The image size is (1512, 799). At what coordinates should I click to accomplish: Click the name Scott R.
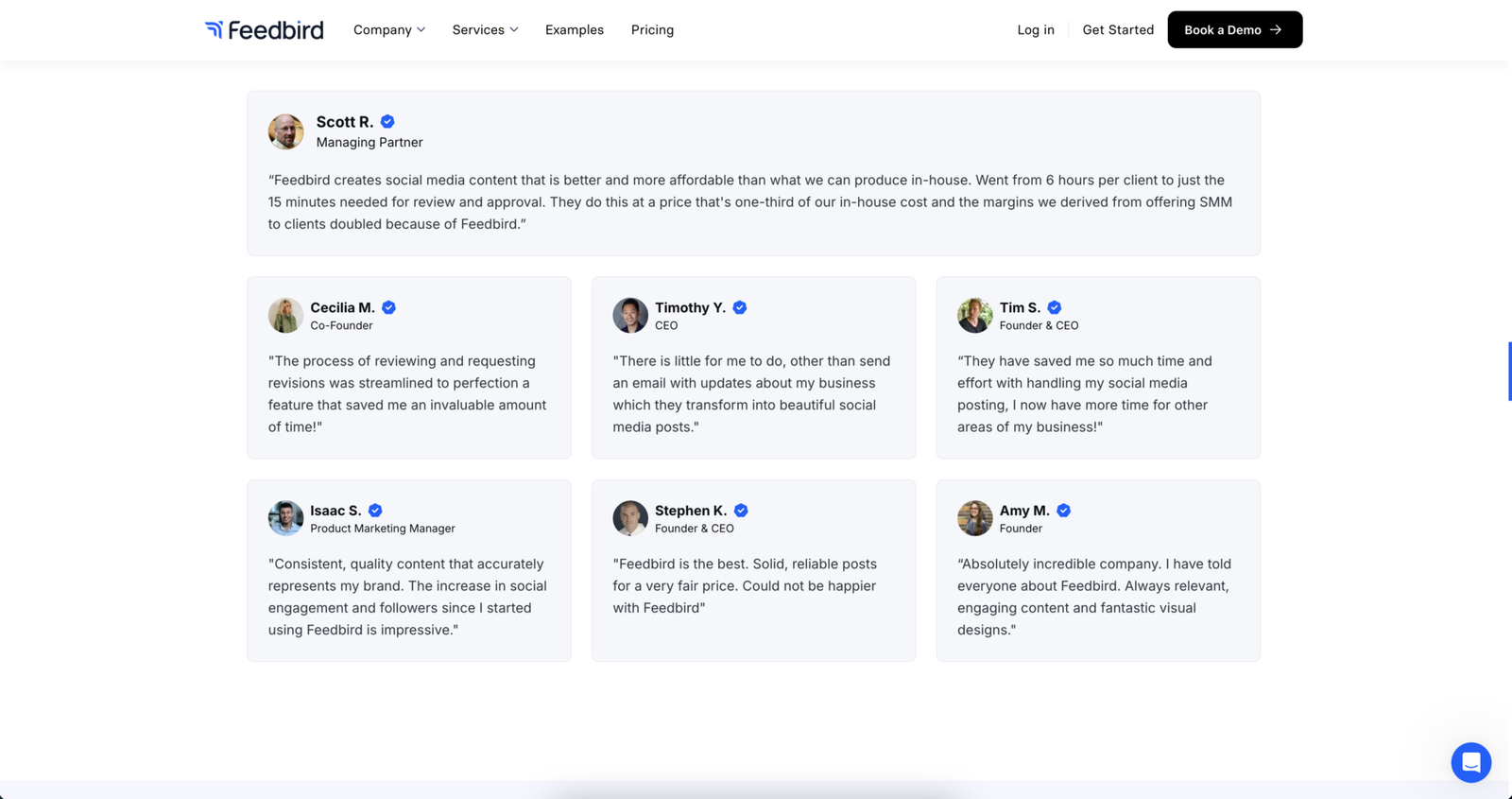tap(345, 122)
